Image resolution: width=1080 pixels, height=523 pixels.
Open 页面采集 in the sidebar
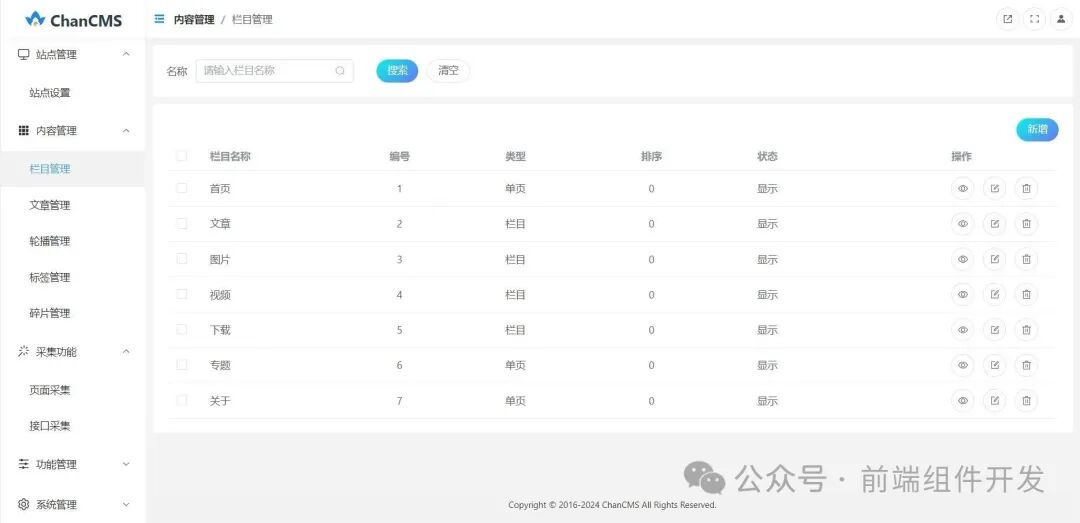pos(50,390)
